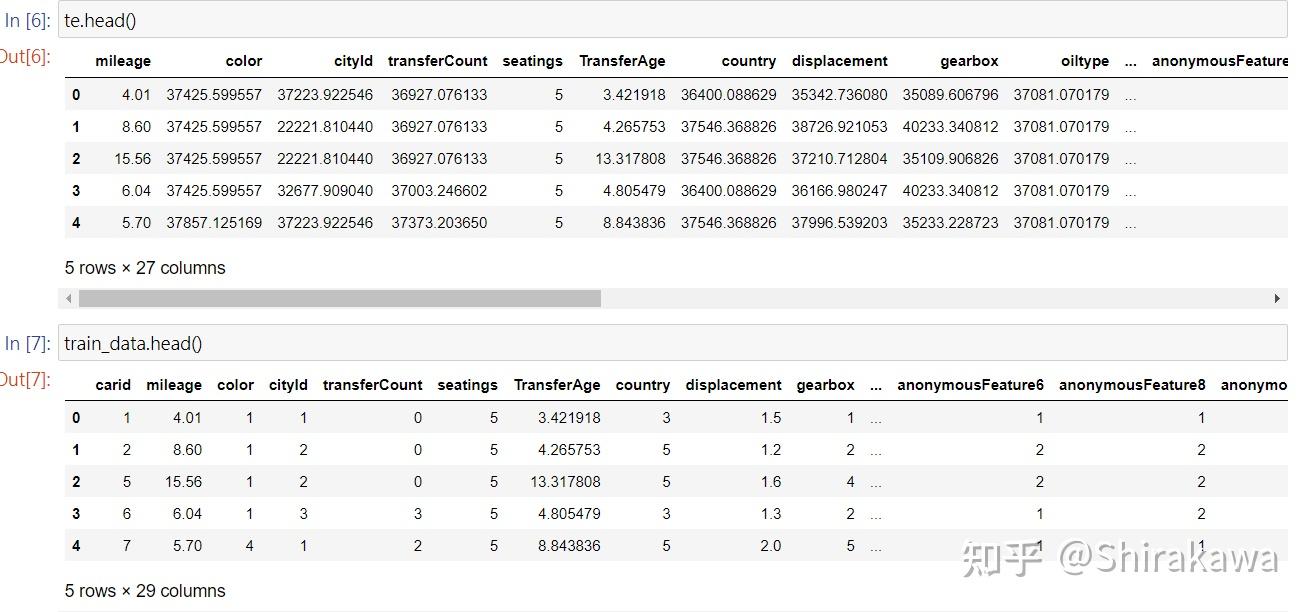Click seatings header in train_data output
1312x612 pixels.
pyautogui.click(x=467, y=385)
